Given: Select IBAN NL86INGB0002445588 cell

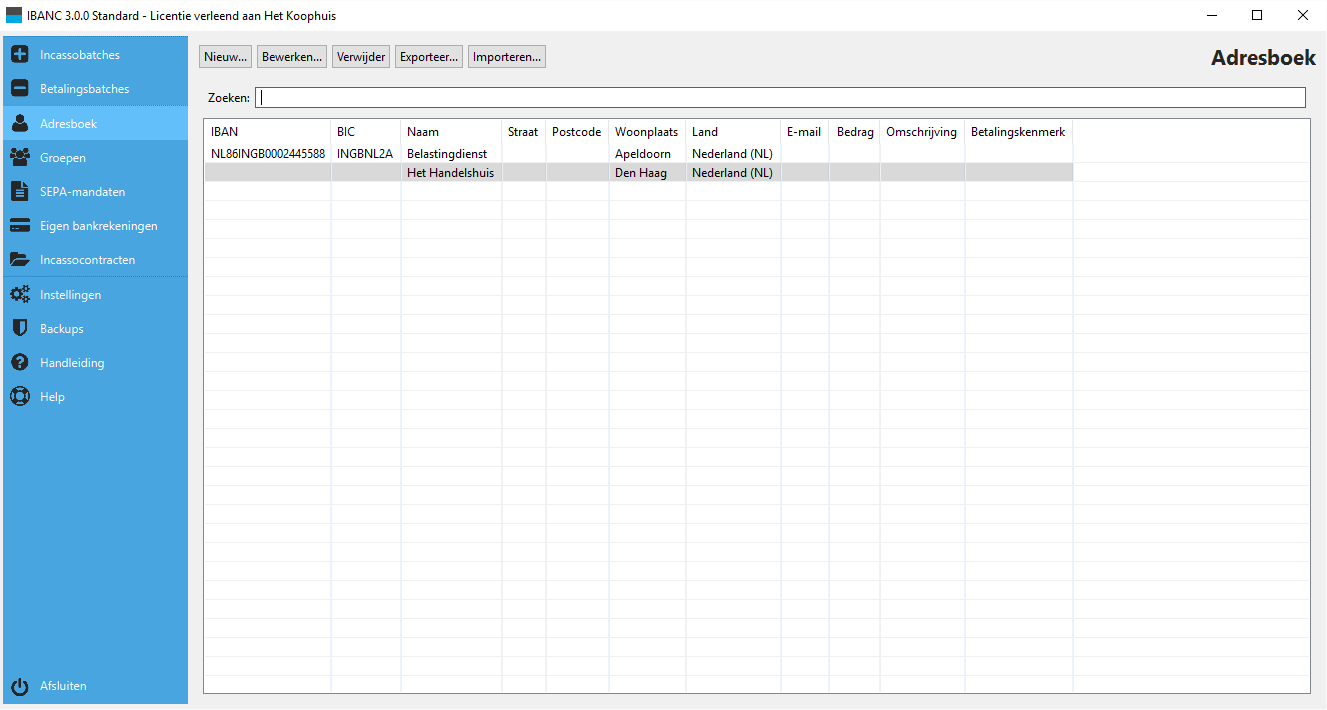Looking at the screenshot, I should [268, 154].
